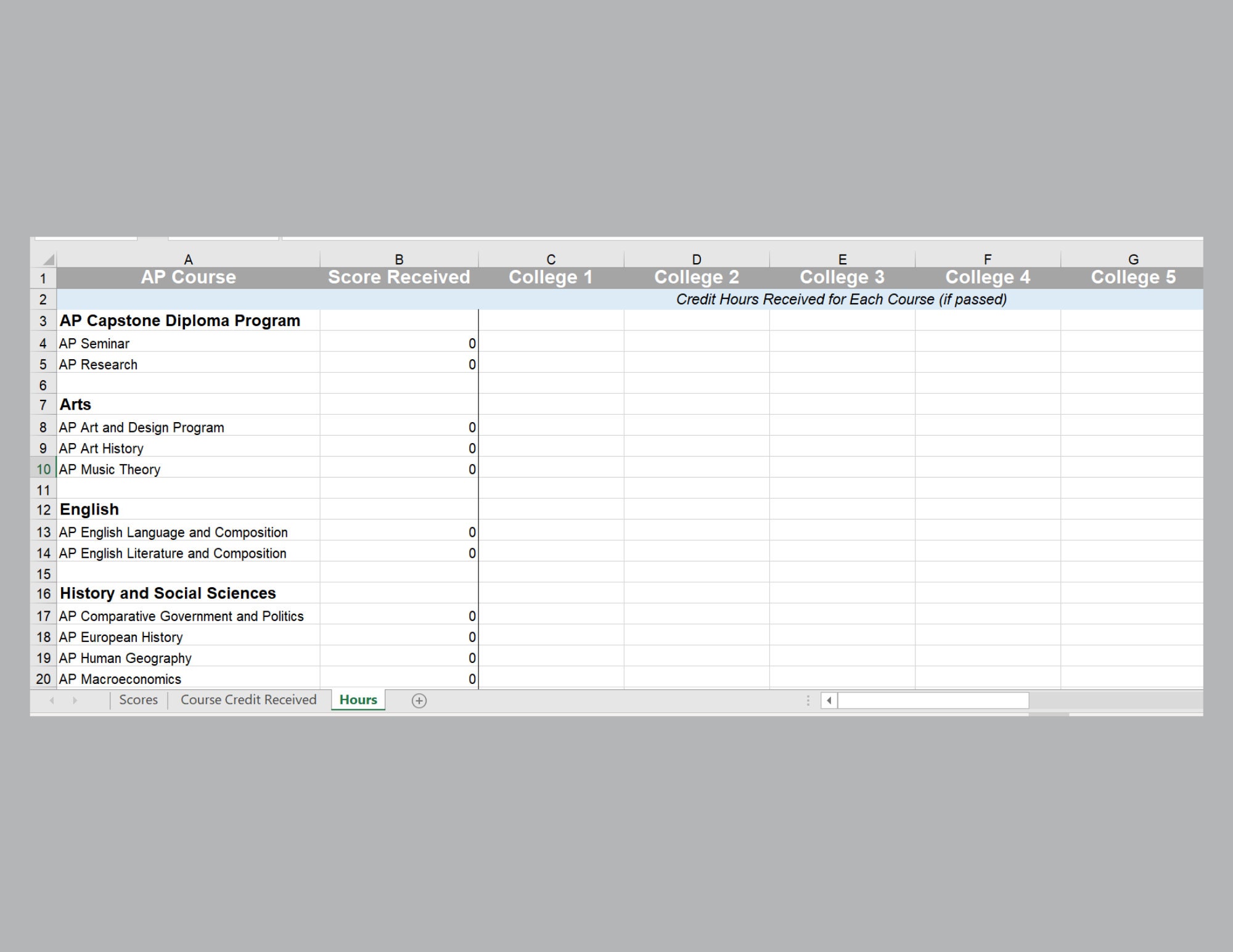Switch to the Scores sheet tab
1233x952 pixels.
coord(138,700)
